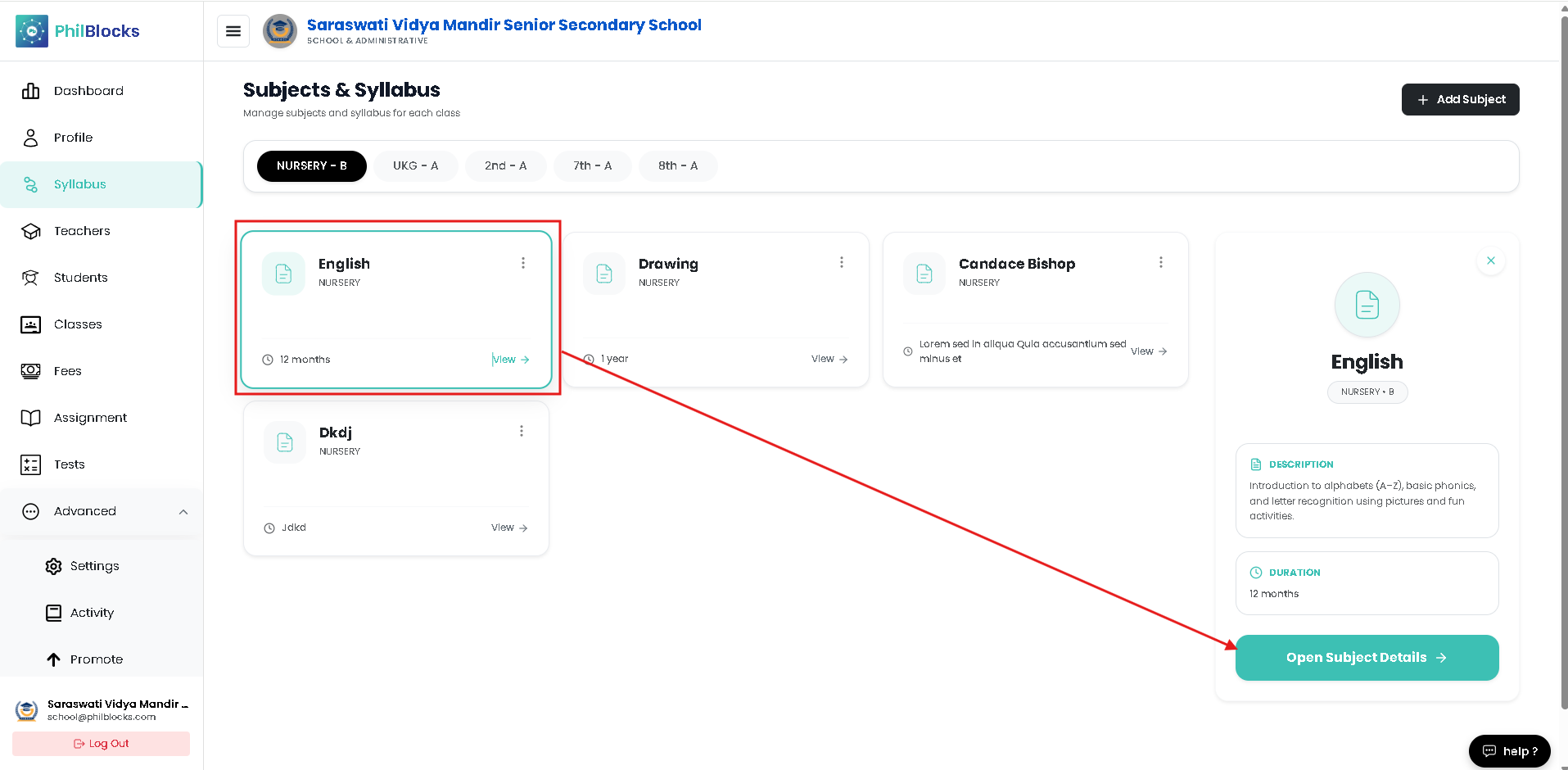The height and width of the screenshot is (770, 1568).
Task: Switch to the 8th - A tab
Action: (678, 165)
